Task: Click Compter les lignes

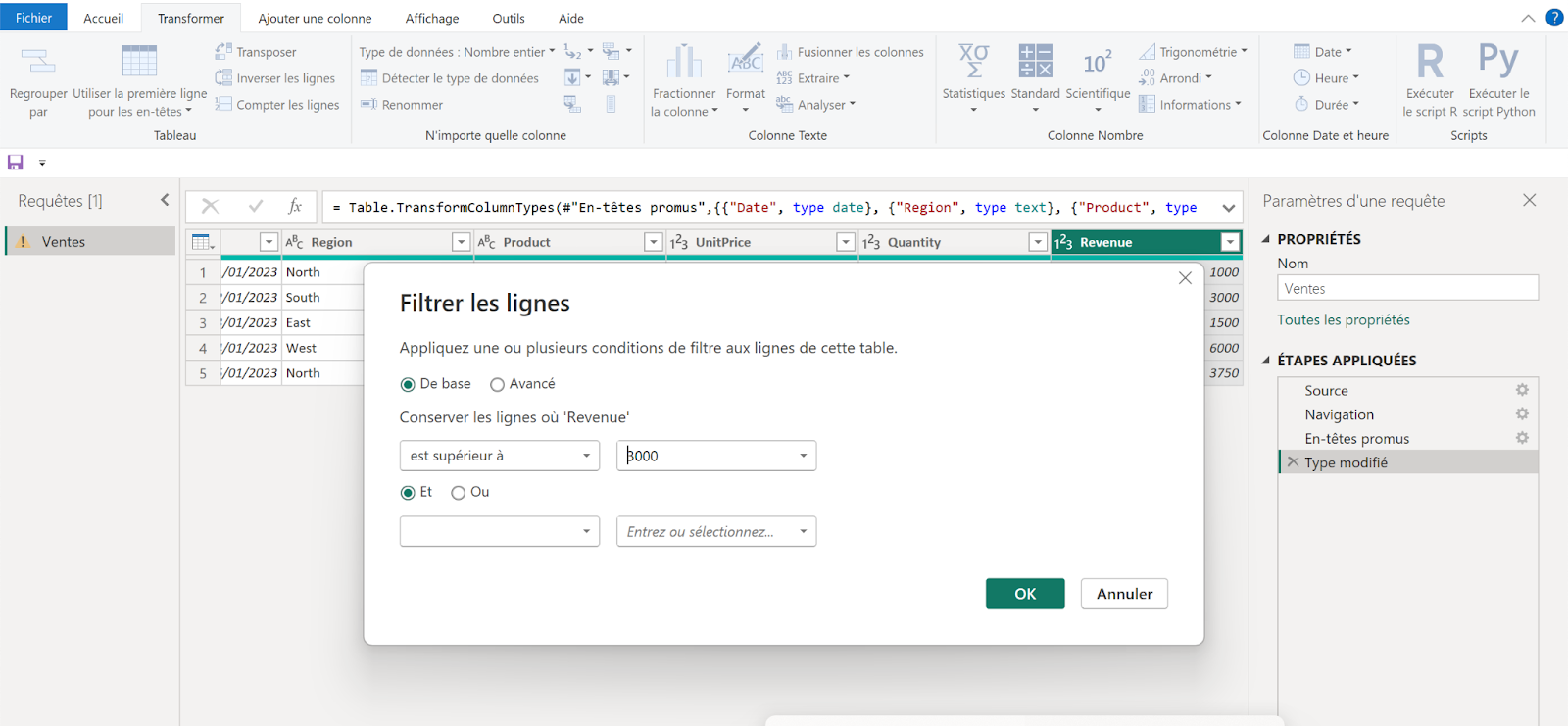Action: point(277,105)
